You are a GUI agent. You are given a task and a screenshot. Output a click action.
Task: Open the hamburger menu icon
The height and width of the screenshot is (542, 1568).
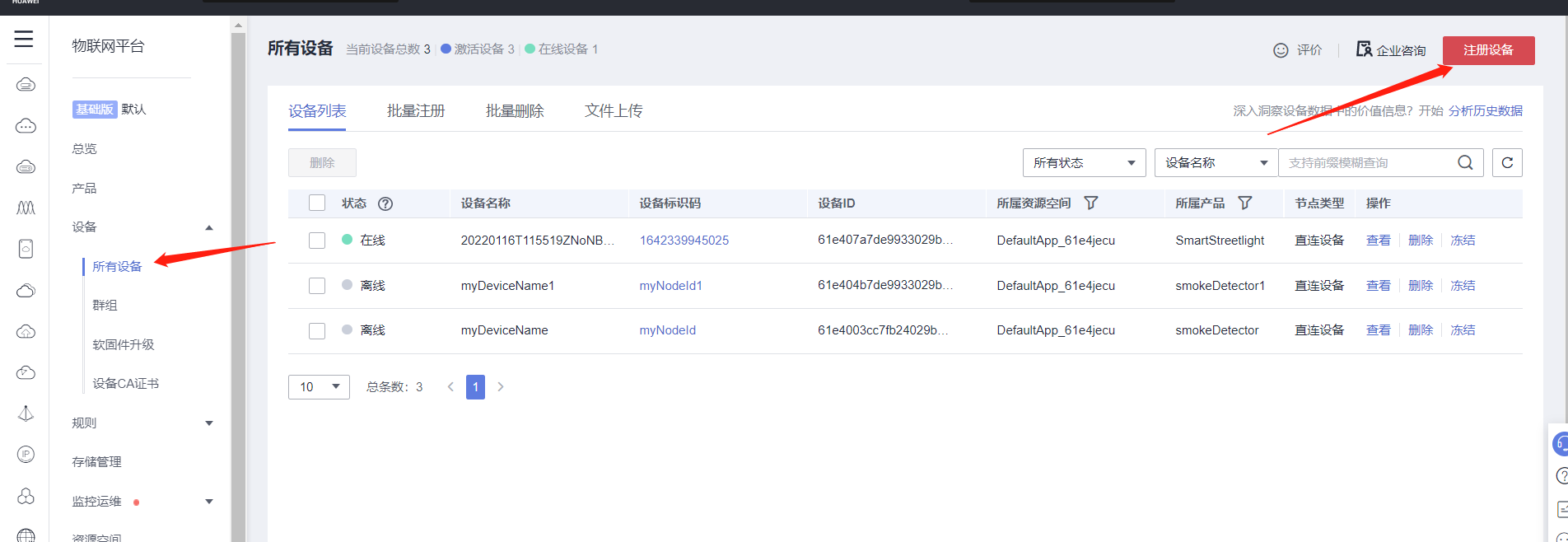click(x=24, y=39)
